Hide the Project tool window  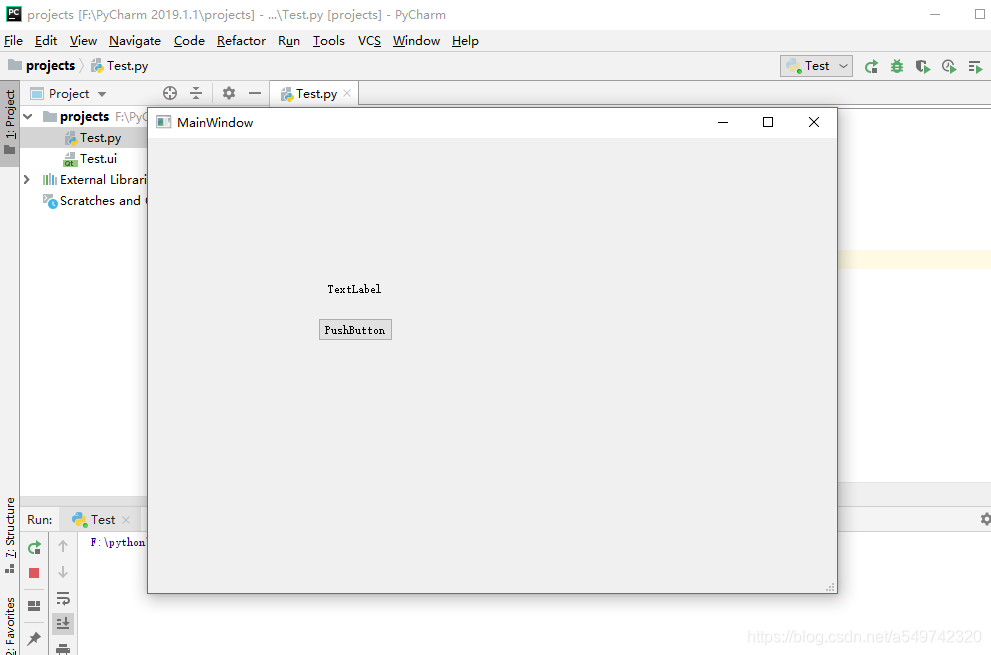pos(255,94)
